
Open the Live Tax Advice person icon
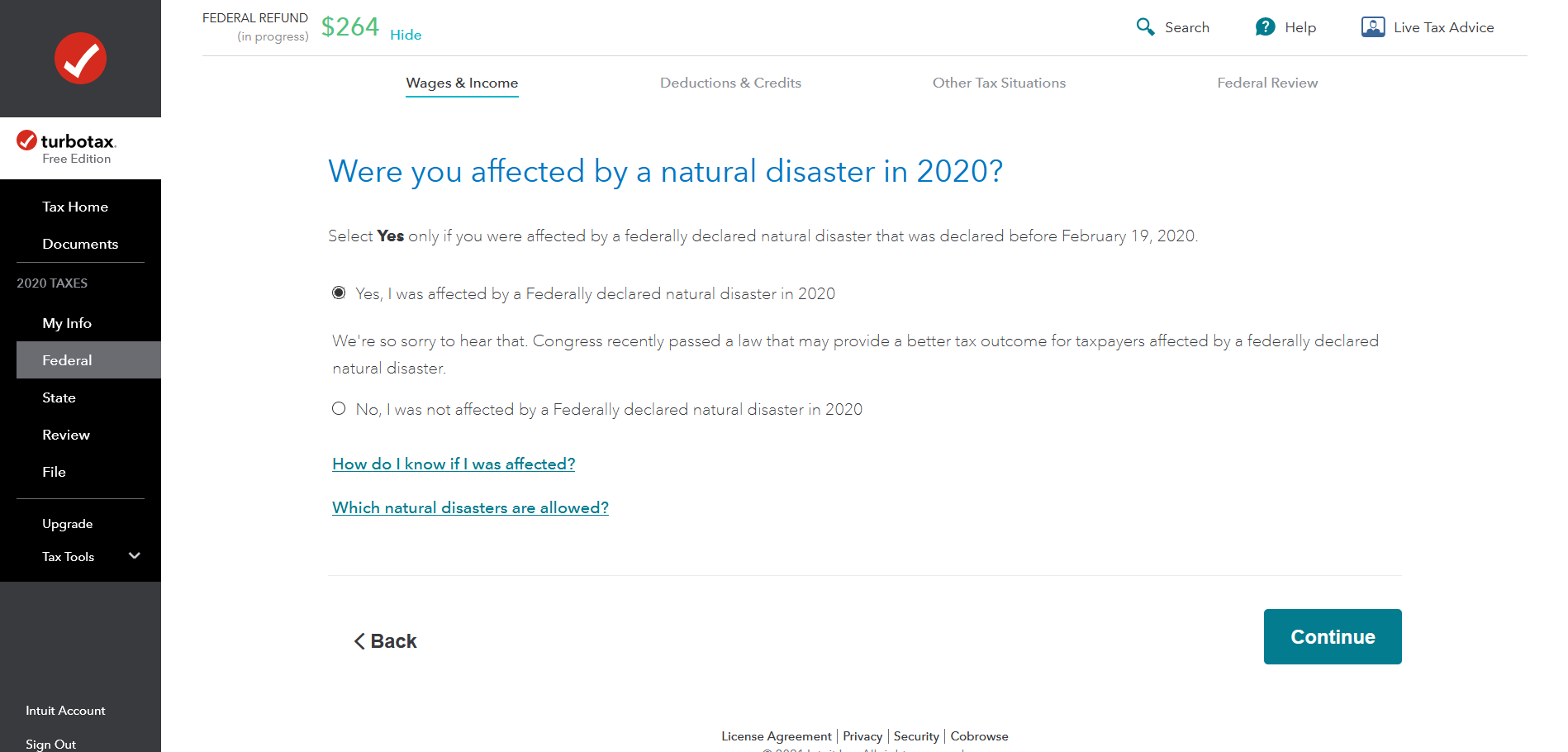[x=1372, y=27]
